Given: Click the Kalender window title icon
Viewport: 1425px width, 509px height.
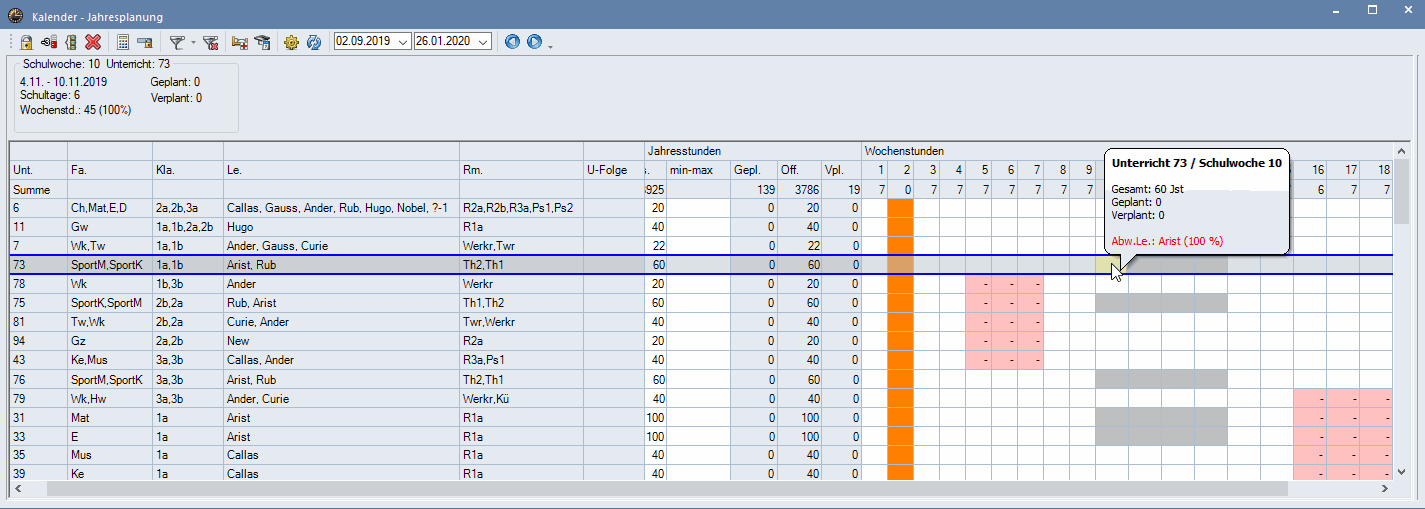Looking at the screenshot, I should (x=15, y=16).
